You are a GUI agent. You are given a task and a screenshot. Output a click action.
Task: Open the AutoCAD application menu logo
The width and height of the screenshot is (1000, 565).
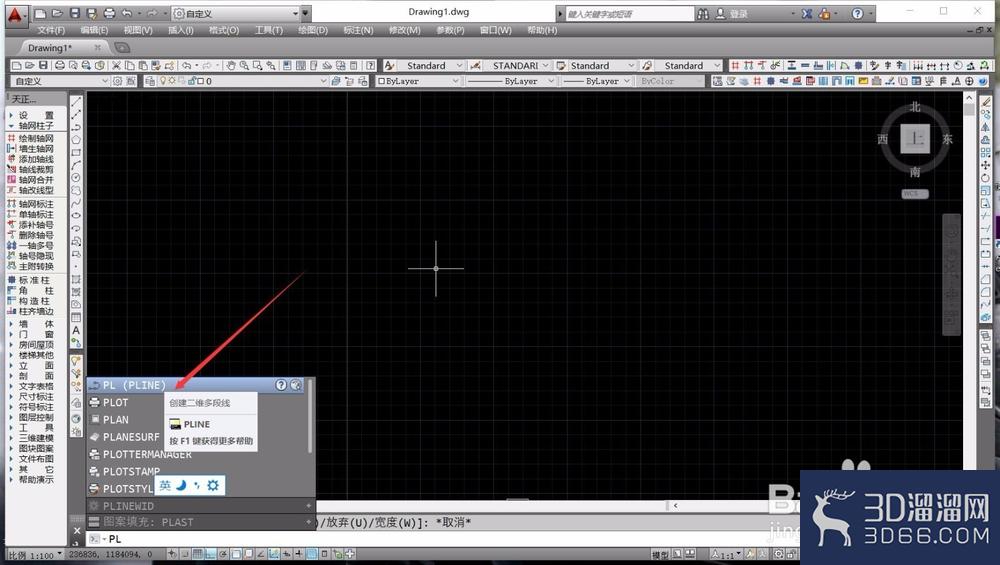[15, 14]
